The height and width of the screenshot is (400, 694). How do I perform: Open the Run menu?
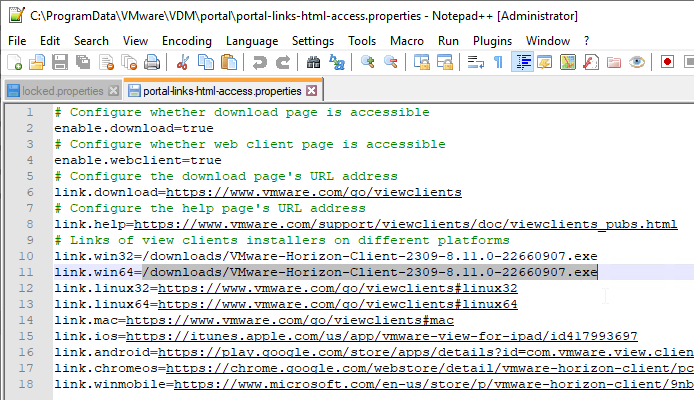tap(448, 41)
